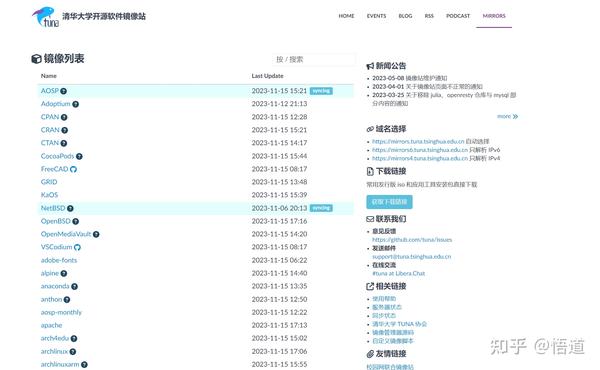The image size is (600, 370).
Task: Click the blue download links button
Action: [389, 202]
